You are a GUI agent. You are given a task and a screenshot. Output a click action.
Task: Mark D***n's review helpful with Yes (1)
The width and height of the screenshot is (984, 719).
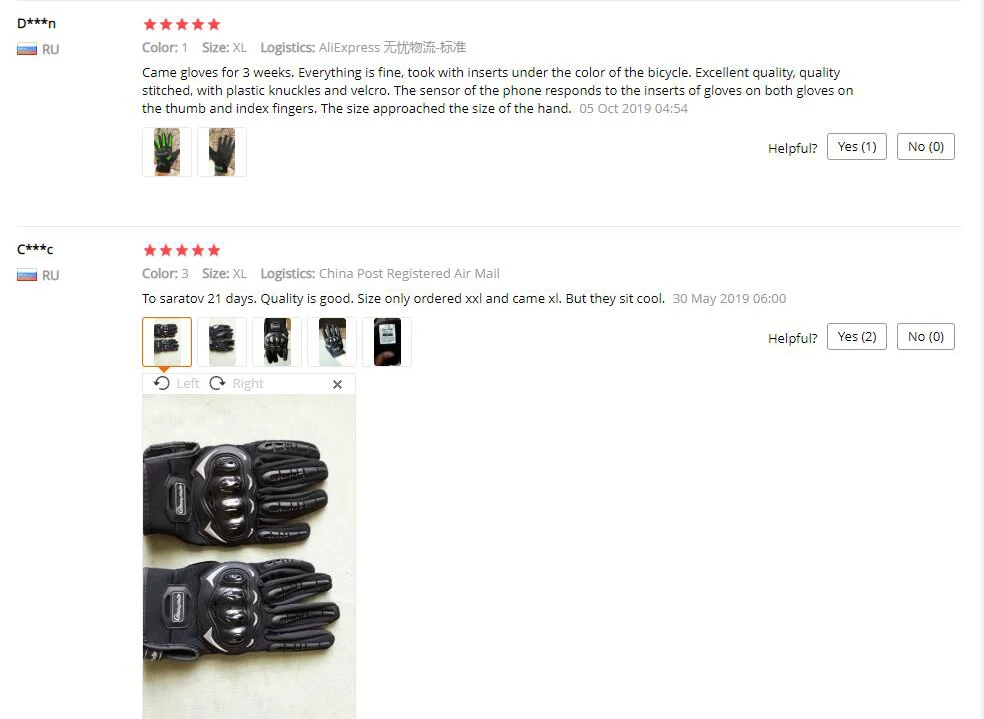(857, 147)
